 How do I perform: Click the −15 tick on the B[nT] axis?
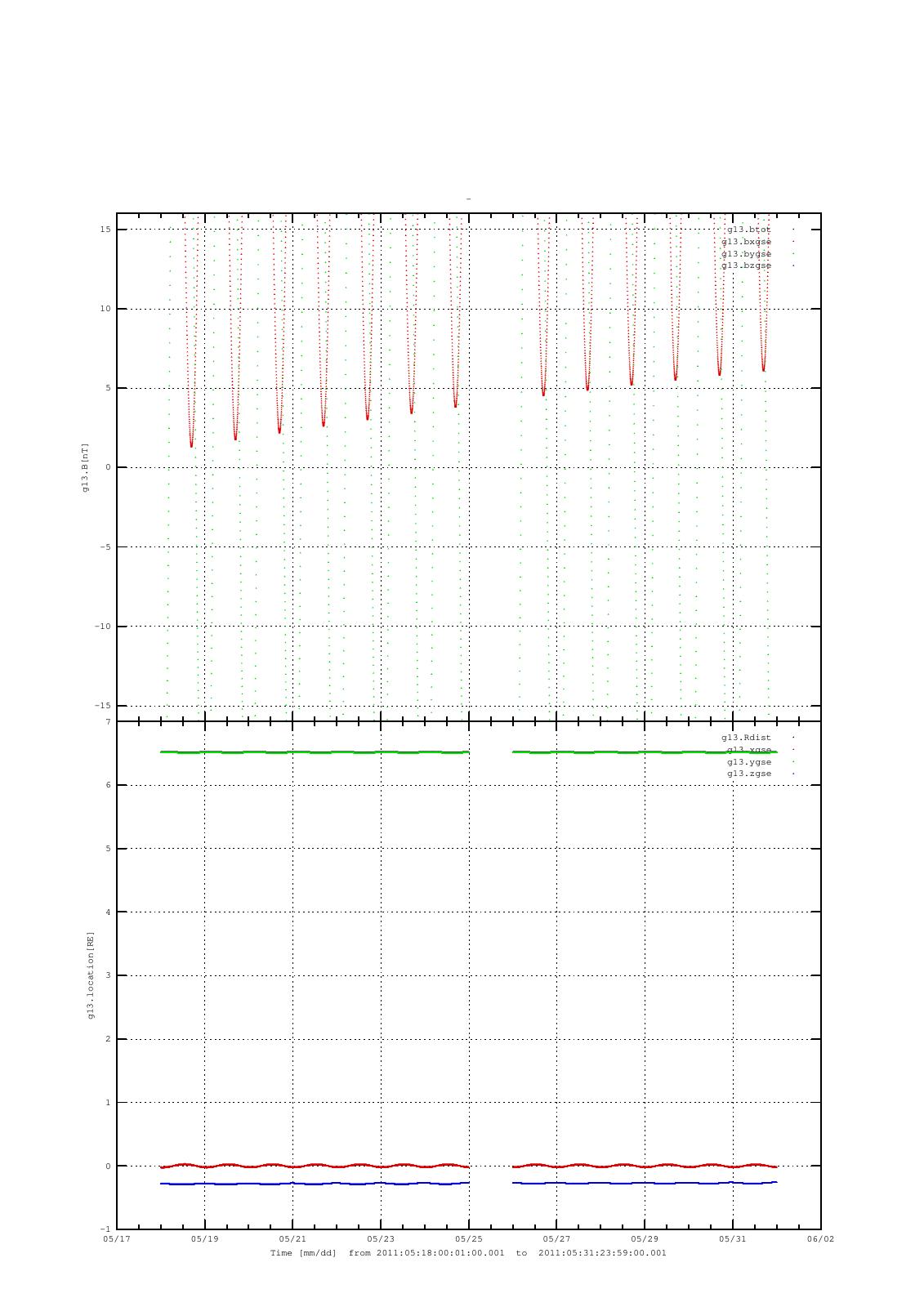(102, 706)
